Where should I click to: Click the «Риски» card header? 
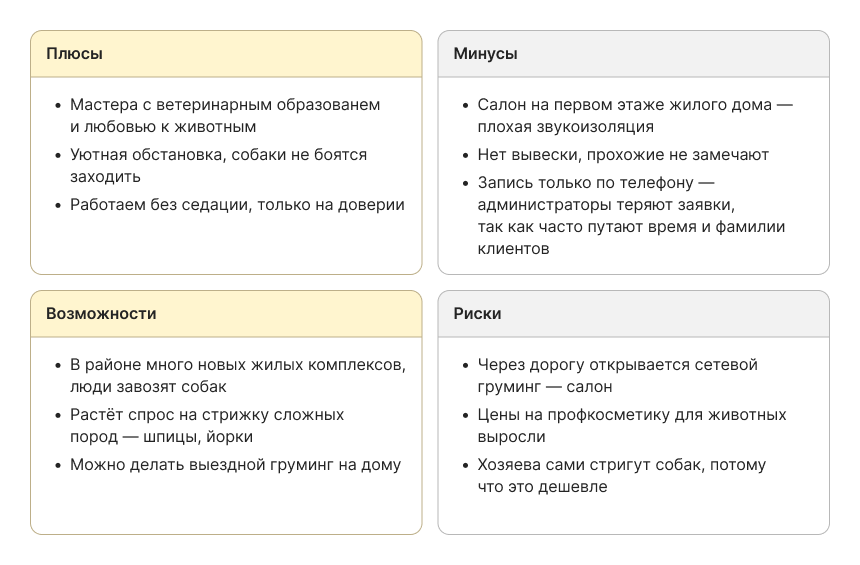click(x=633, y=314)
